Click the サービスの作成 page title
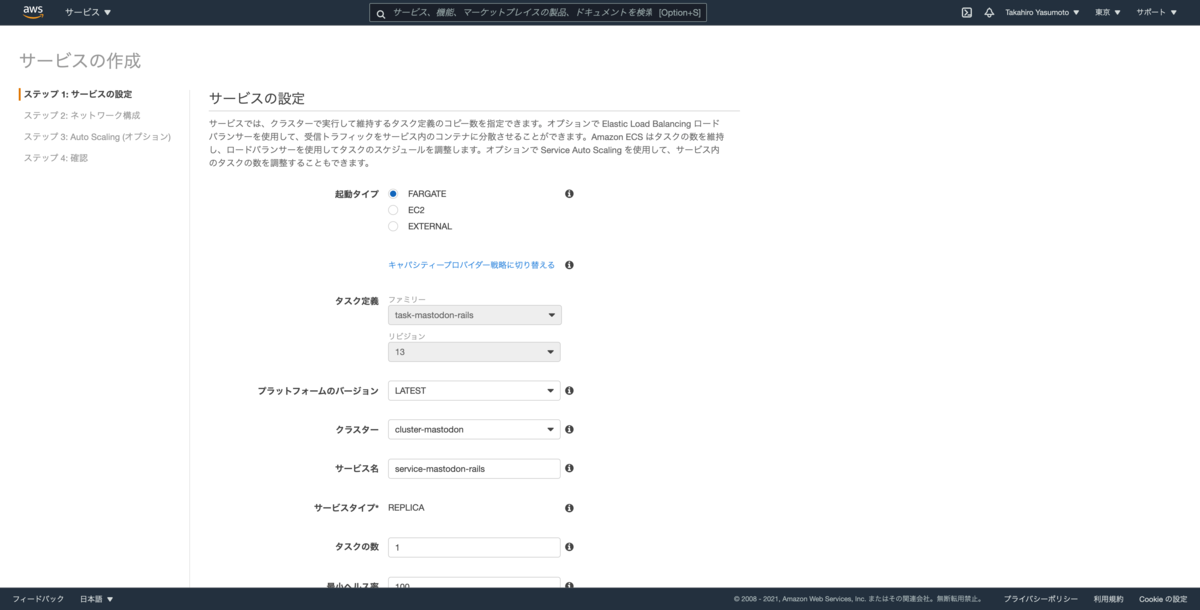 [80, 60]
